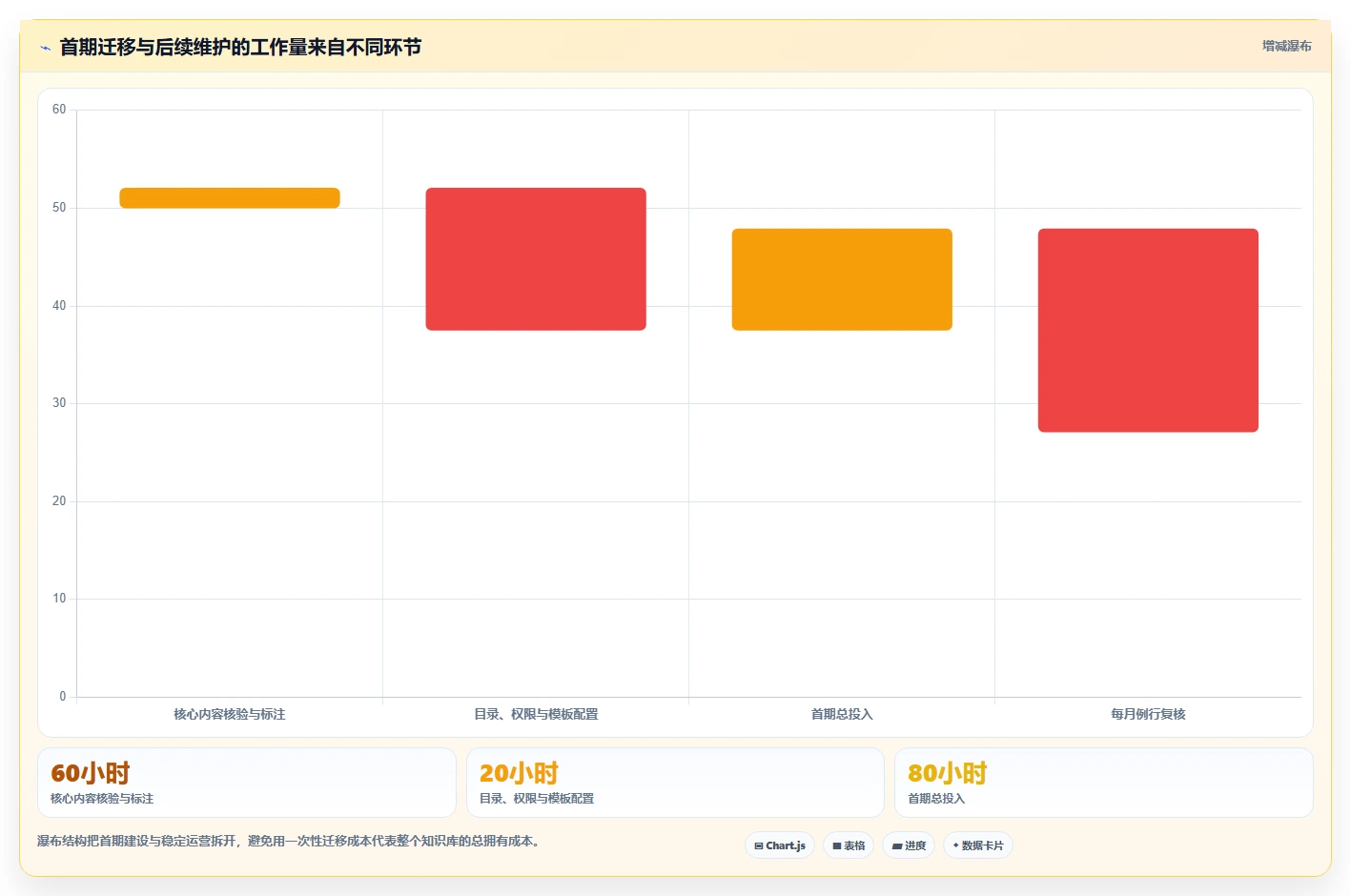Image resolution: width=1351 pixels, height=896 pixels.
Task: Click the red 每月例行复核 bar
Action: (1148, 331)
